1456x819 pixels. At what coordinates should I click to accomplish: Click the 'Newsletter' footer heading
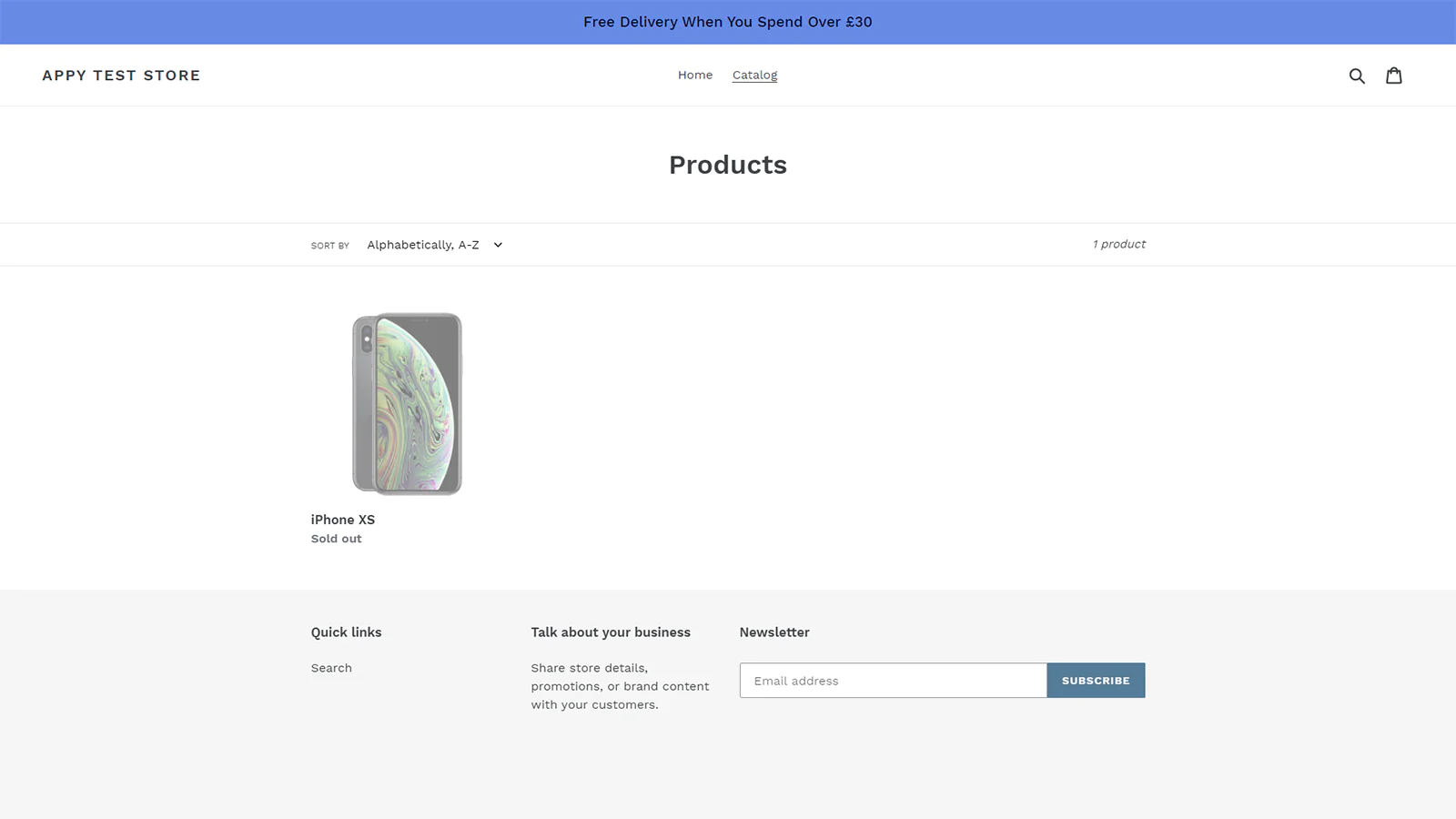click(774, 632)
